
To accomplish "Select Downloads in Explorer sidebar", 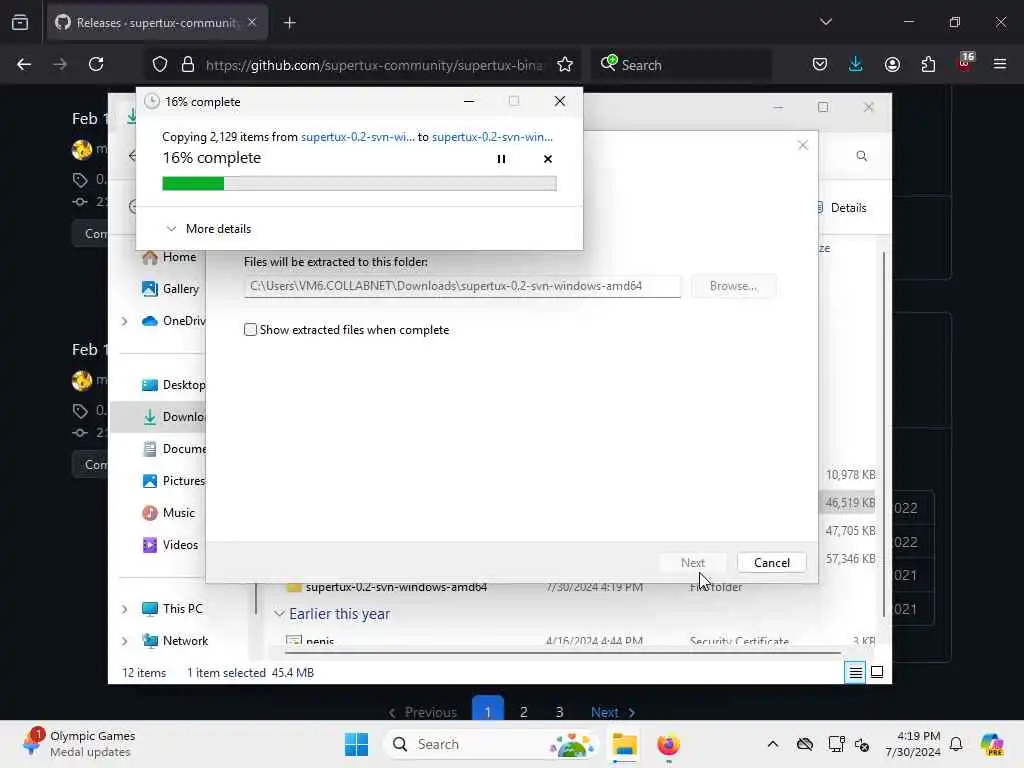I will (x=173, y=417).
